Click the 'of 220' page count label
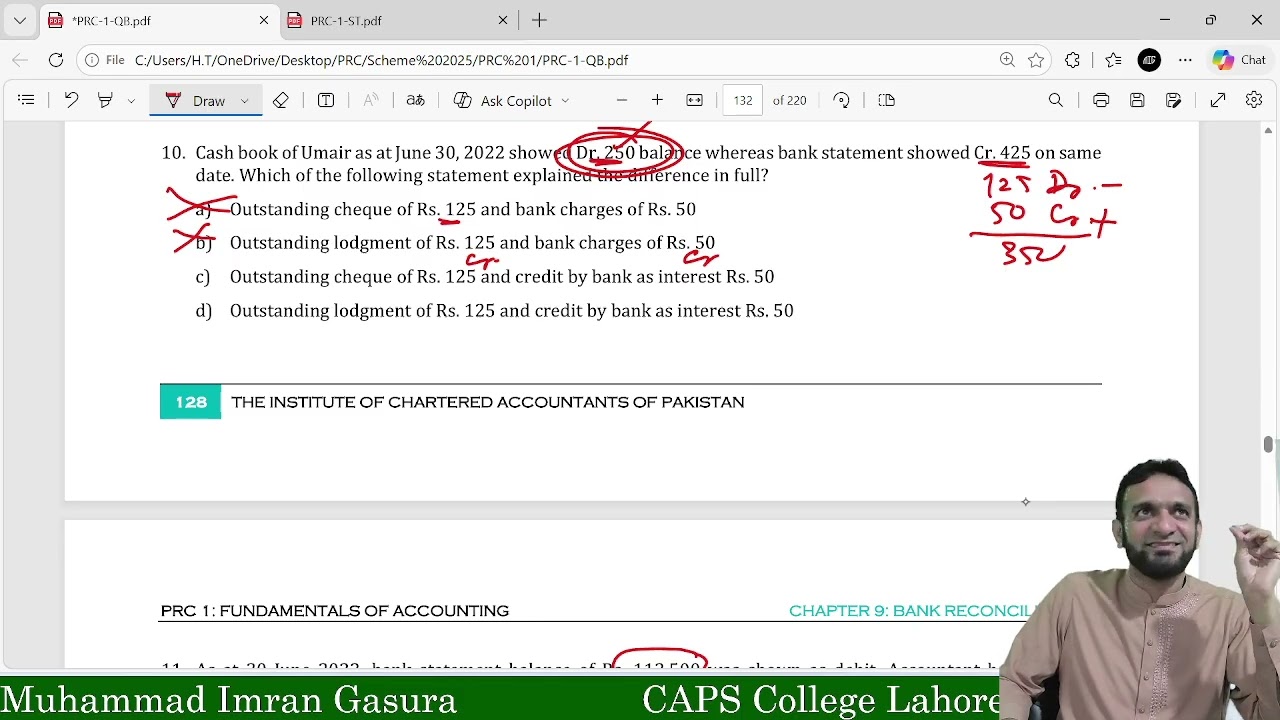Screen dimensions: 1280x720 tap(789, 100)
